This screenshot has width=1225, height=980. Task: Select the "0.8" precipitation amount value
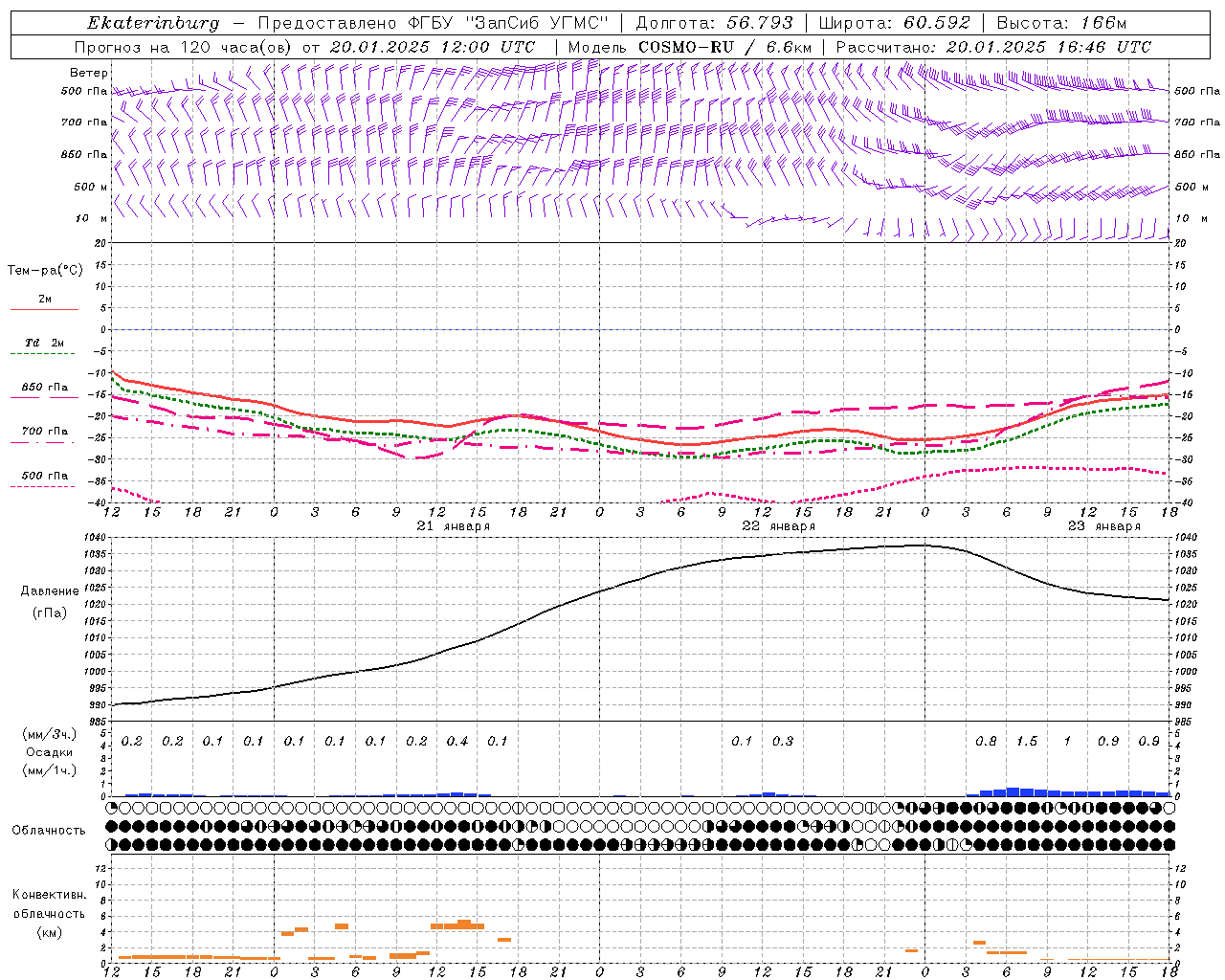click(x=986, y=742)
